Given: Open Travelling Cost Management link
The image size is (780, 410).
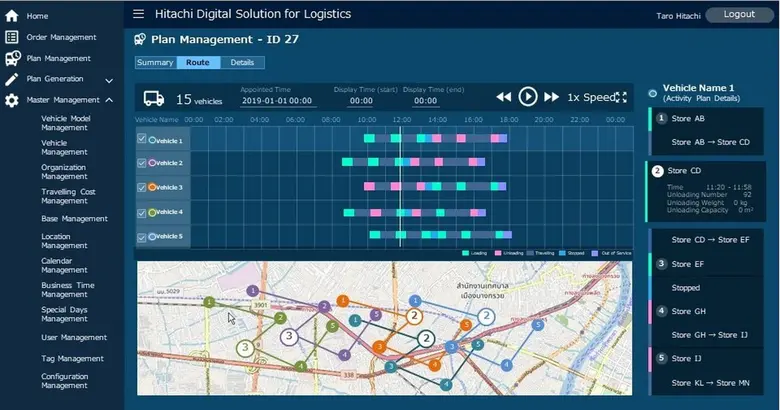Looking at the screenshot, I should 68,196.
